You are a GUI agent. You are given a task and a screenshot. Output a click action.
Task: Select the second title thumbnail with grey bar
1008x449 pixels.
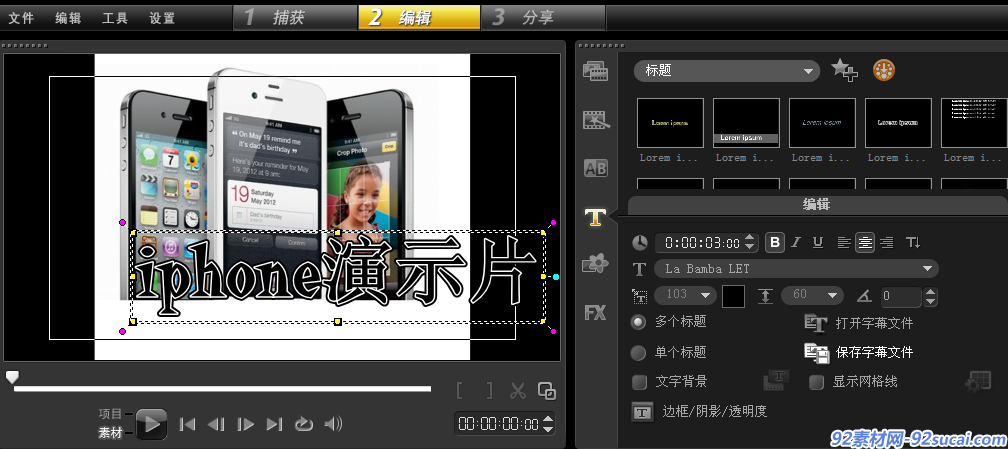pos(746,123)
